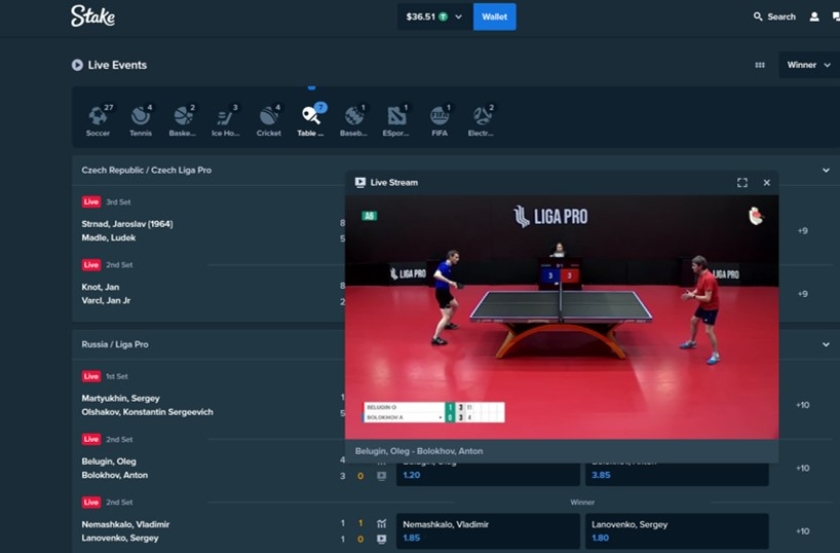This screenshot has width=840, height=553.
Task: Open the FIFA live events category
Action: tap(439, 121)
